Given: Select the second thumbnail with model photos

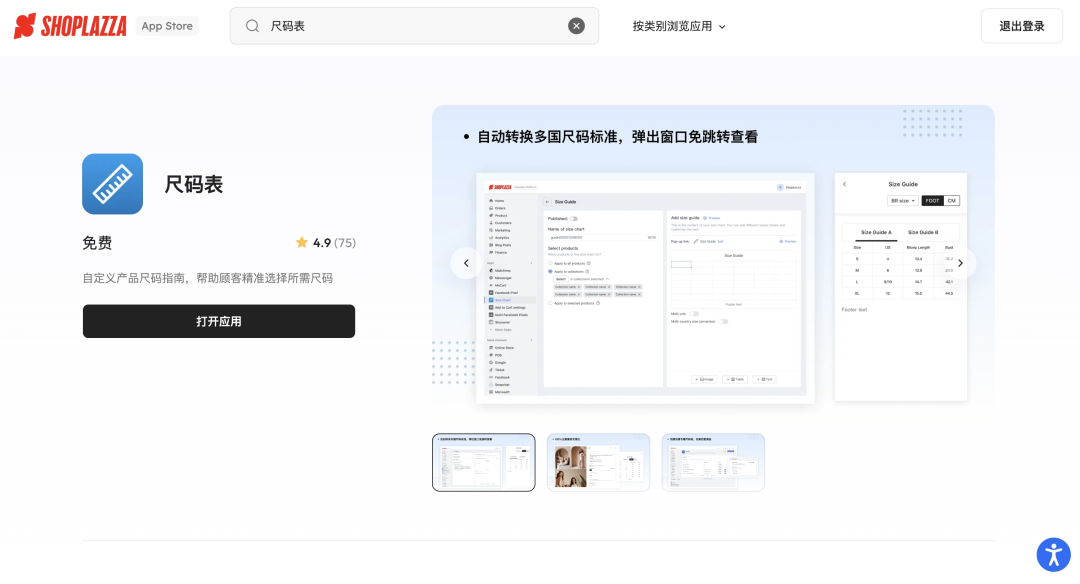Looking at the screenshot, I should click(x=599, y=462).
